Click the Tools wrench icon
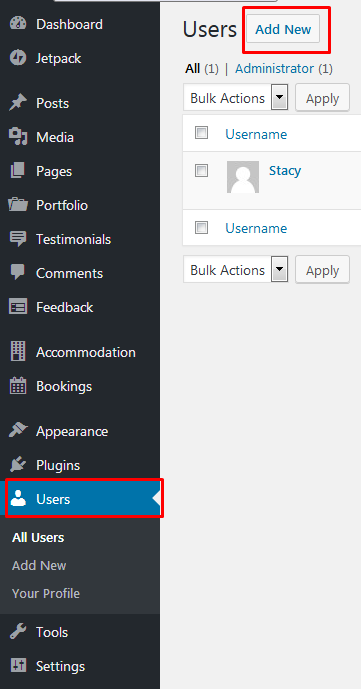This screenshot has width=361, height=689. 18,632
